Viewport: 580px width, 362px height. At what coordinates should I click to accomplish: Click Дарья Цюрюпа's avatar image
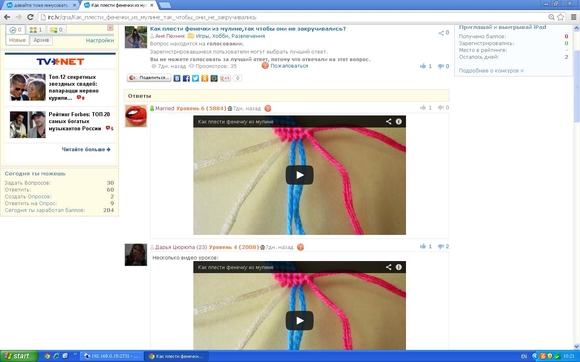click(136, 255)
